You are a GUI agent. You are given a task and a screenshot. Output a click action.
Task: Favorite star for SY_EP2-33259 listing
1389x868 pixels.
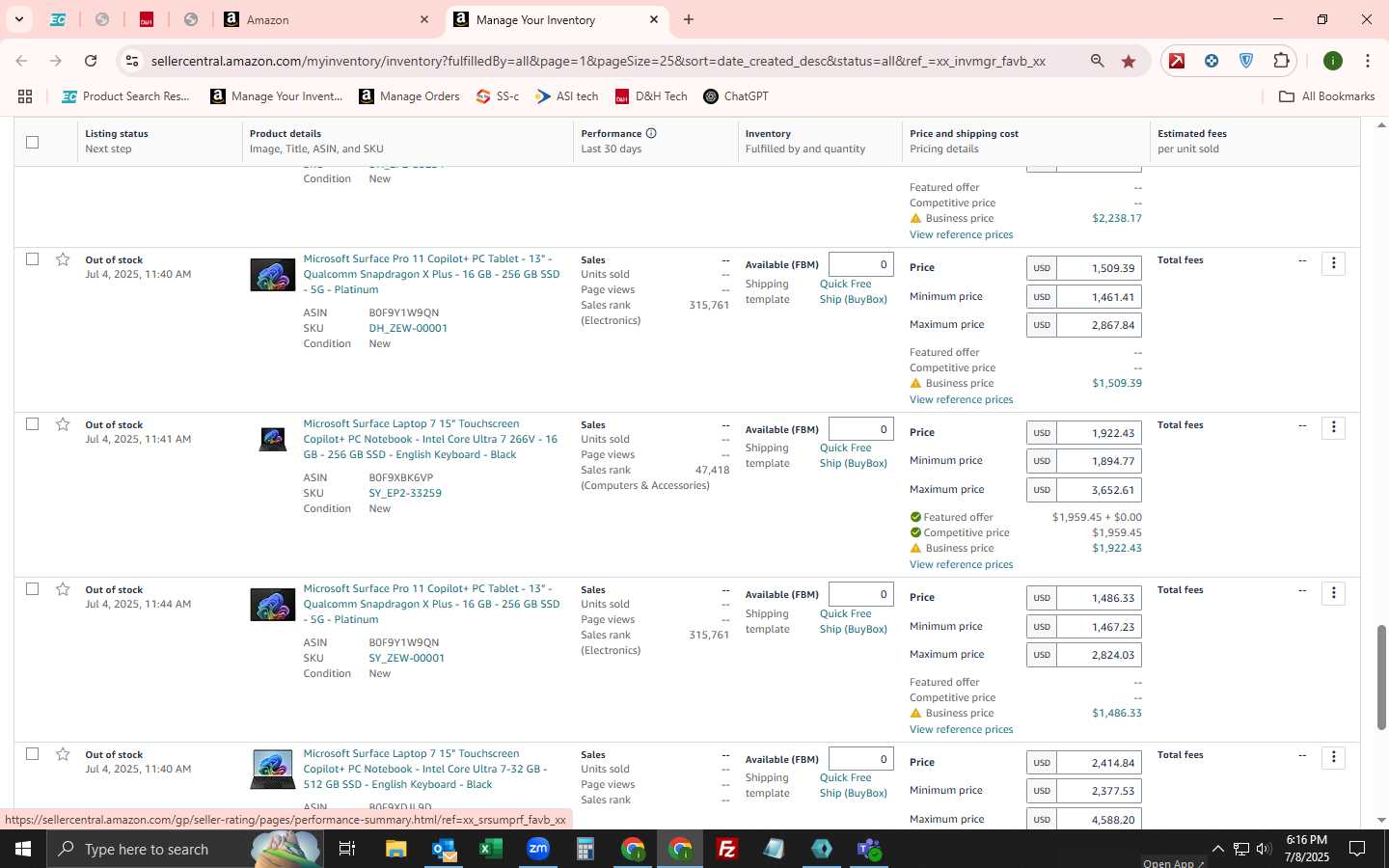tap(63, 424)
